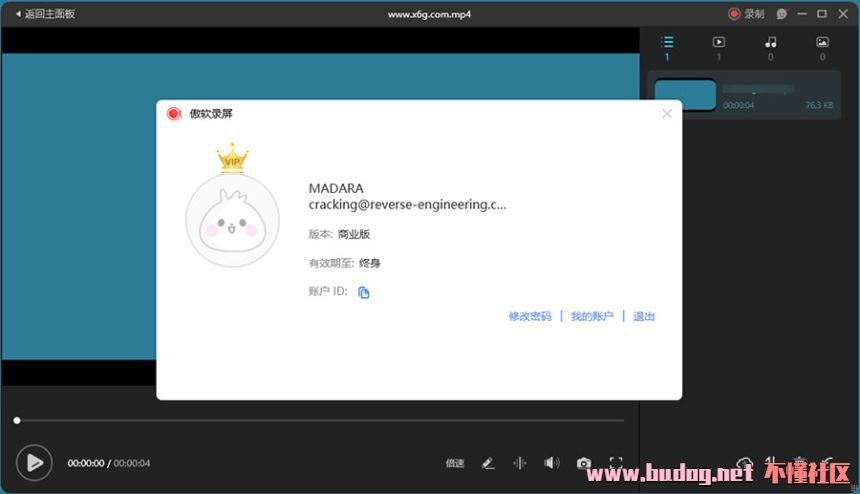Click the pencil edit icon in player bar

click(488, 463)
